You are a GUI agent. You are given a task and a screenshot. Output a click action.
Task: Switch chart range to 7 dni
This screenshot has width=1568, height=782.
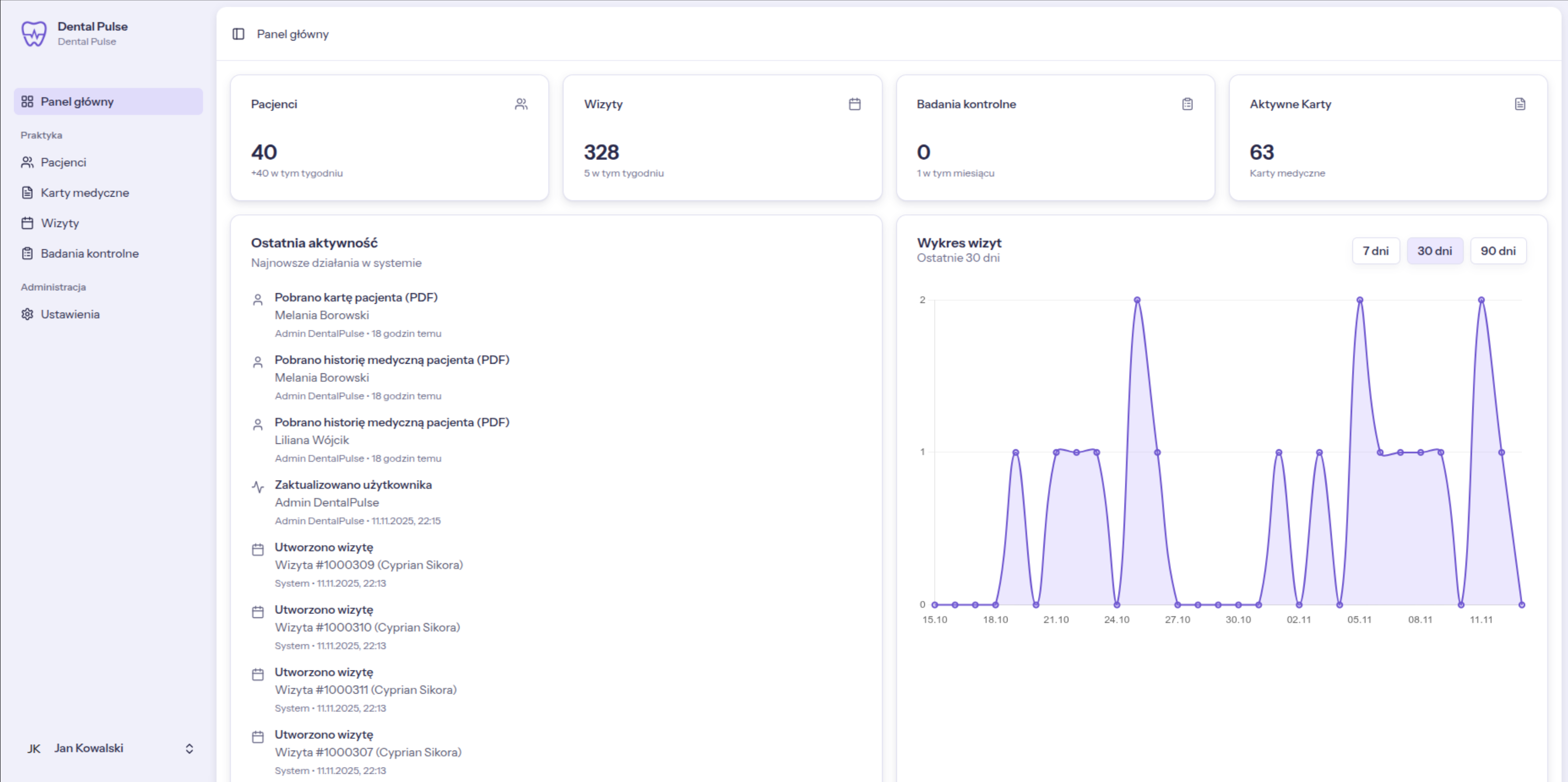[1375, 251]
